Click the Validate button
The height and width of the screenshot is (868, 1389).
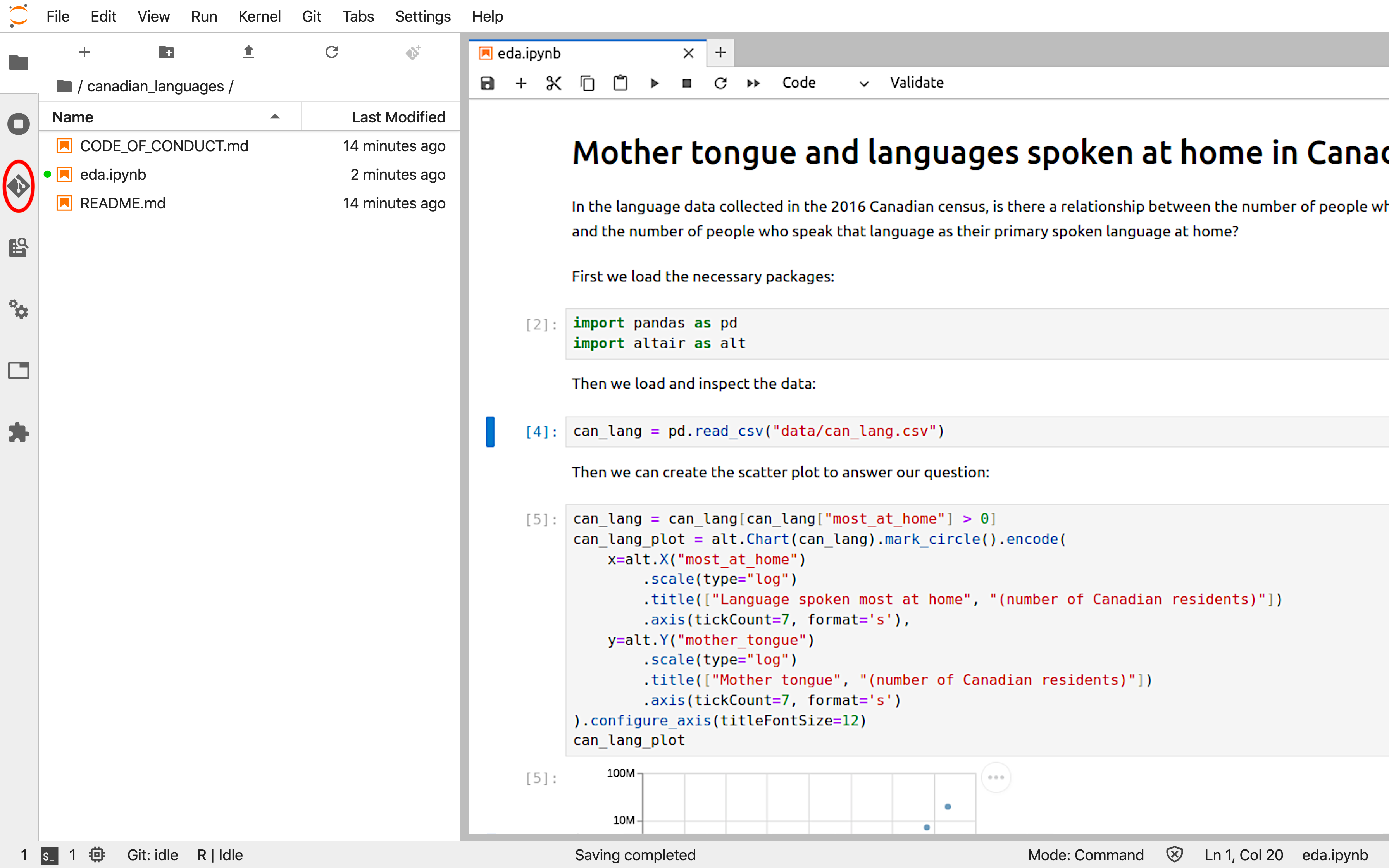pos(917,82)
